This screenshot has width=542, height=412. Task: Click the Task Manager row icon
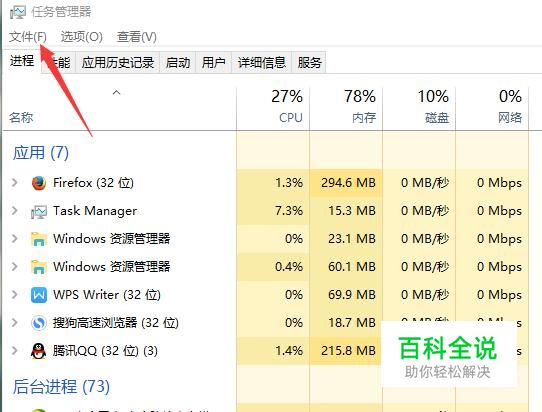click(x=39, y=212)
